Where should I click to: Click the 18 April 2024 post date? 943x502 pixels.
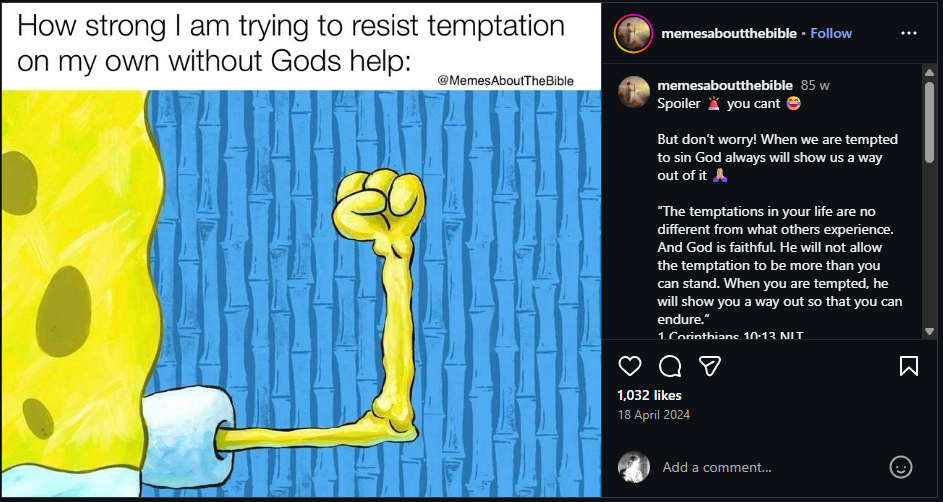coord(654,415)
